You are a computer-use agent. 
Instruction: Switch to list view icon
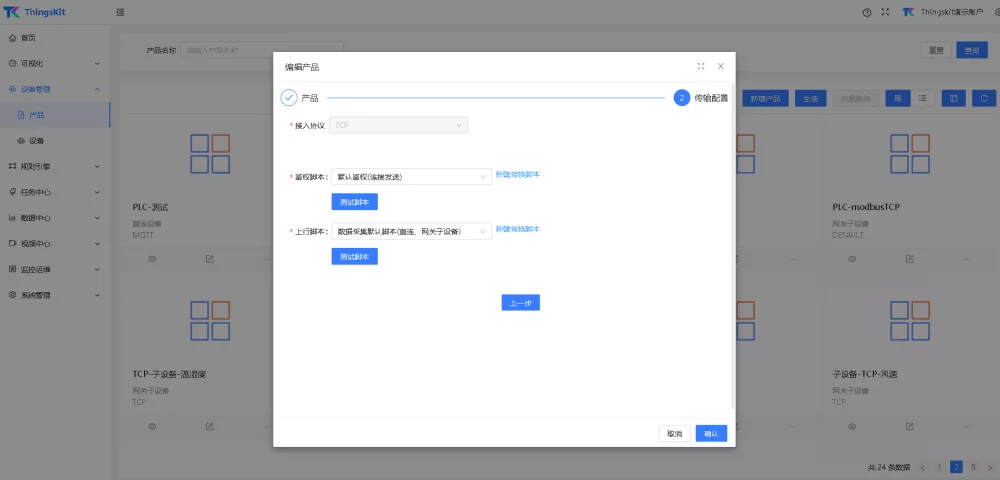pyautogui.click(x=921, y=98)
